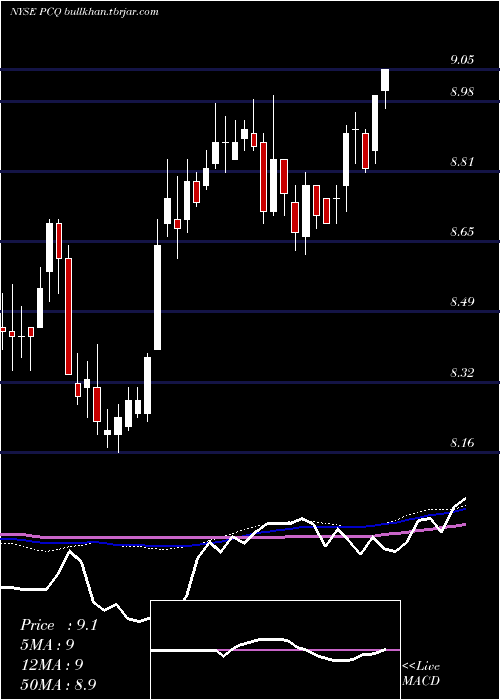Viewport: 500px width, 700px height.
Task: Click the 8.81 price level label
Action: 462,162
